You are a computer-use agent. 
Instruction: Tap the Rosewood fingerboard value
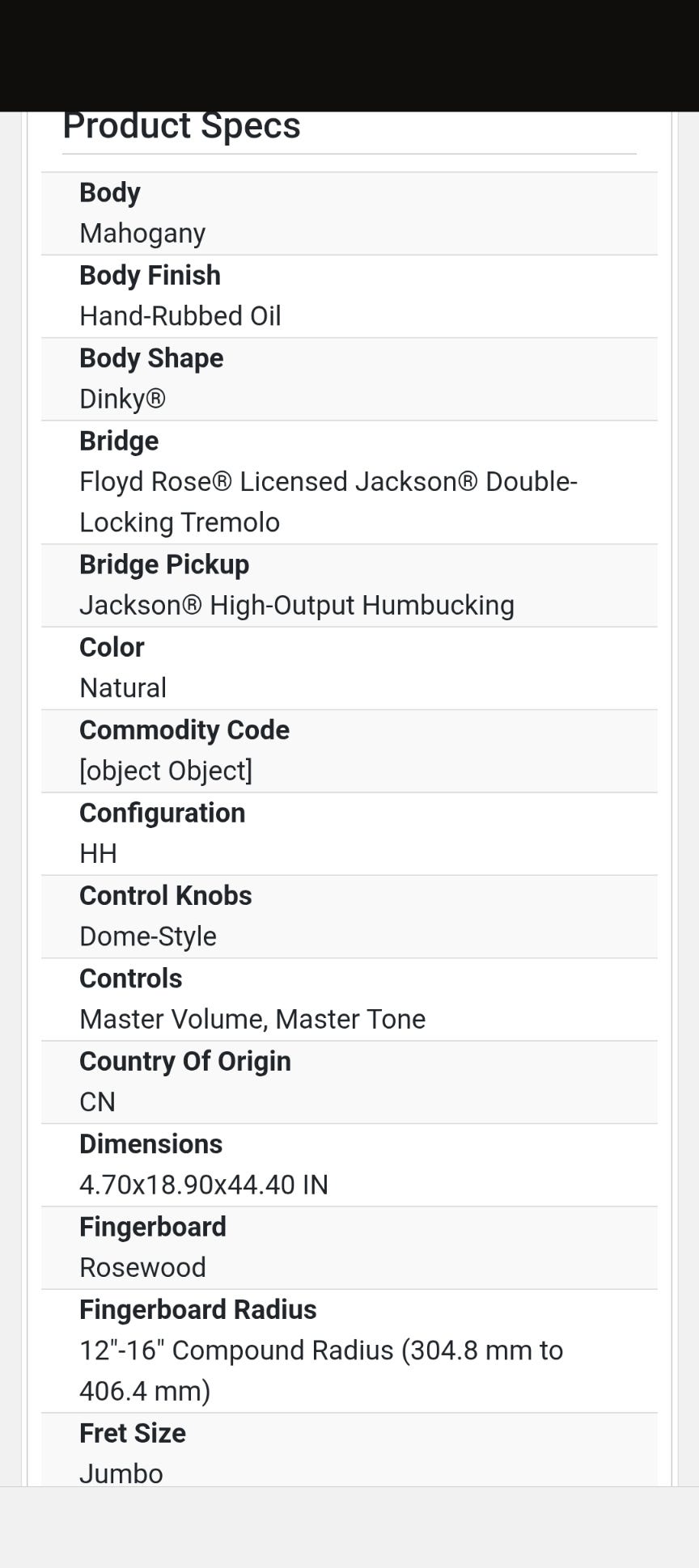point(142,1268)
